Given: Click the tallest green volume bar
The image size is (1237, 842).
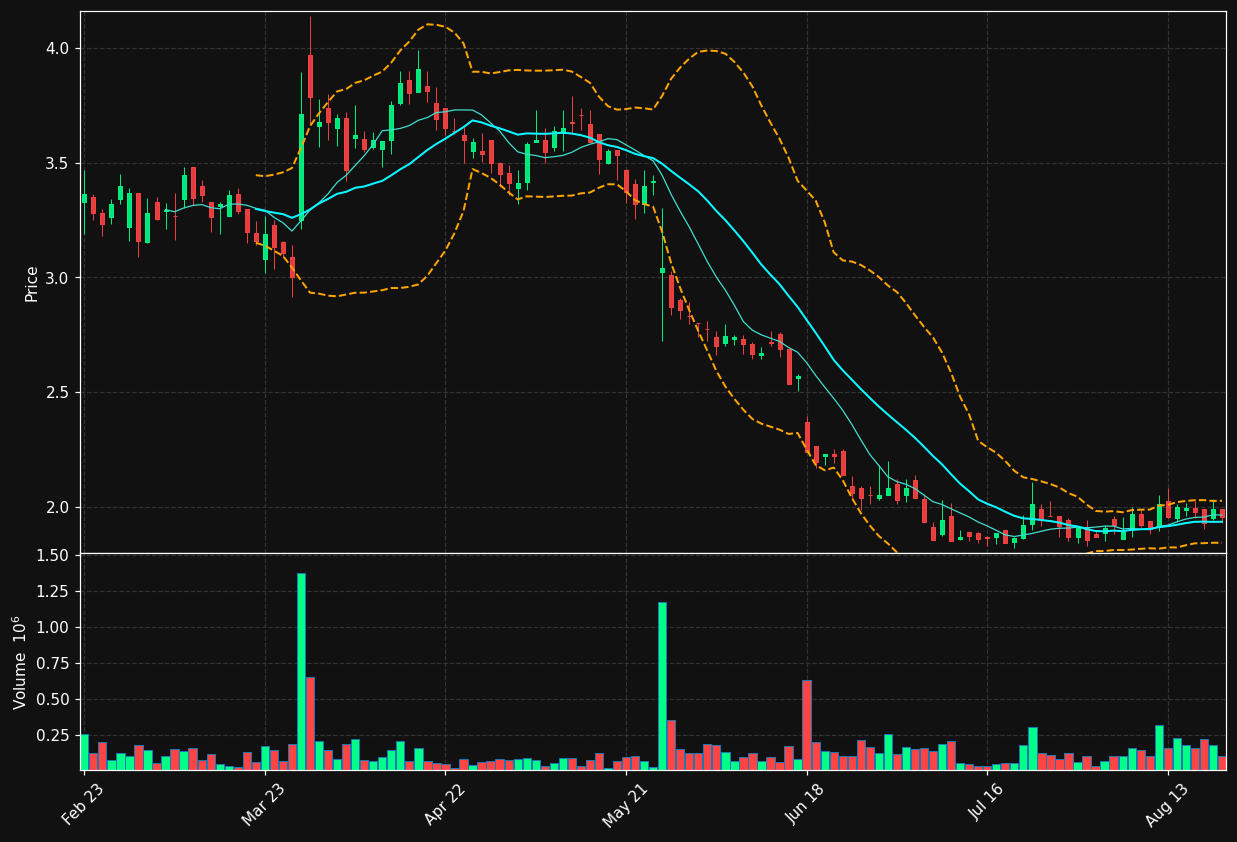Looking at the screenshot, I should (x=301, y=672).
